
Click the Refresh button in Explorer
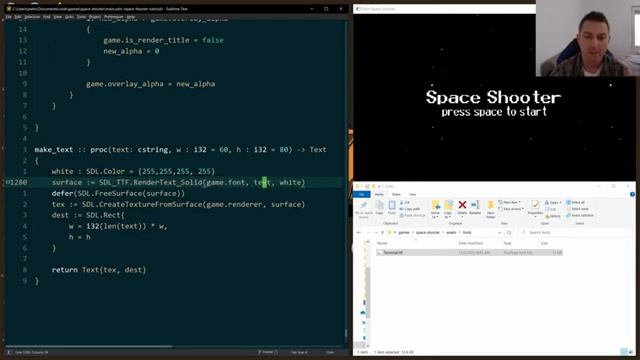509,232
